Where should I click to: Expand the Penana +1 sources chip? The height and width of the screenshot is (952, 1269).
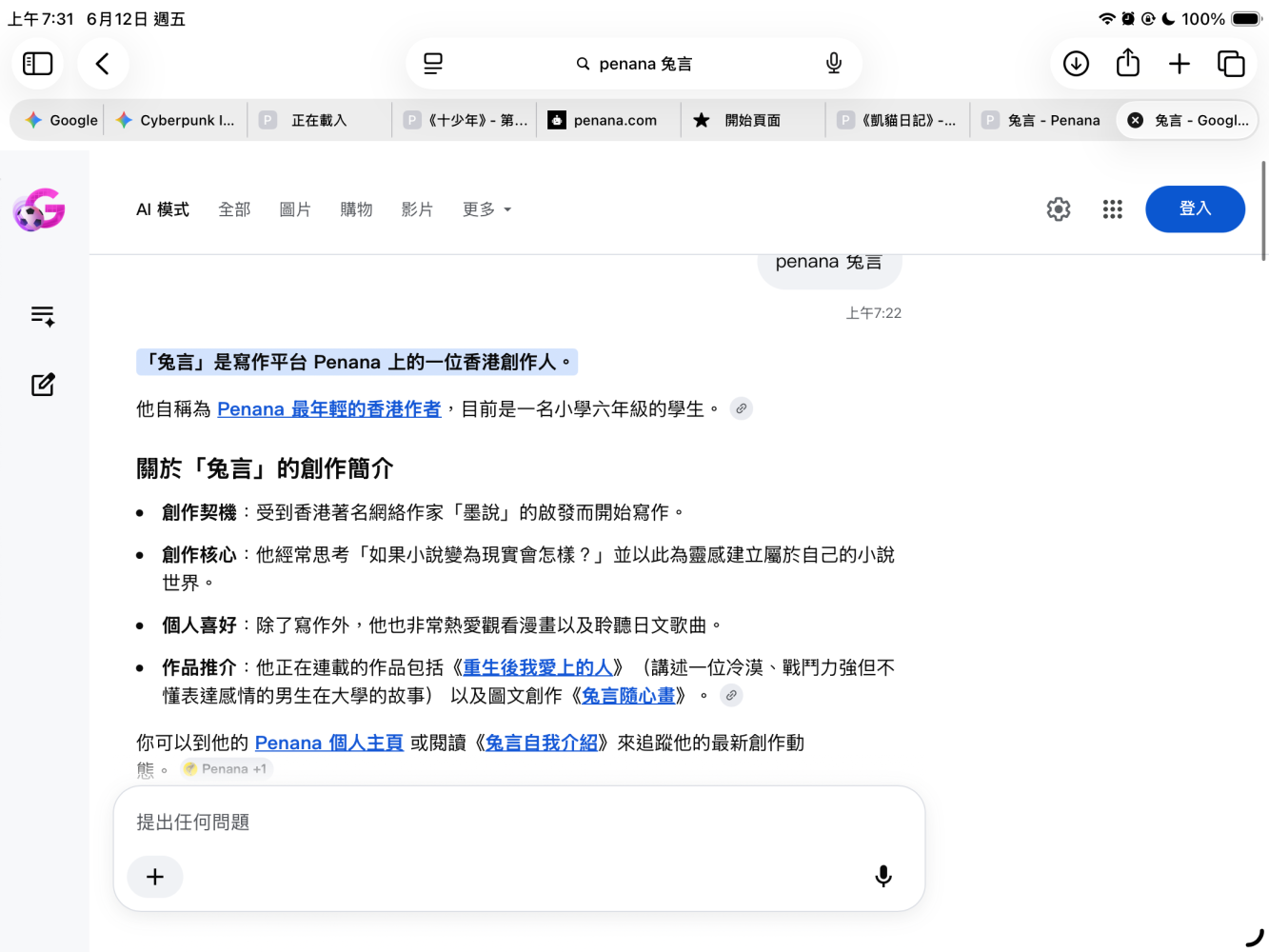[227, 769]
